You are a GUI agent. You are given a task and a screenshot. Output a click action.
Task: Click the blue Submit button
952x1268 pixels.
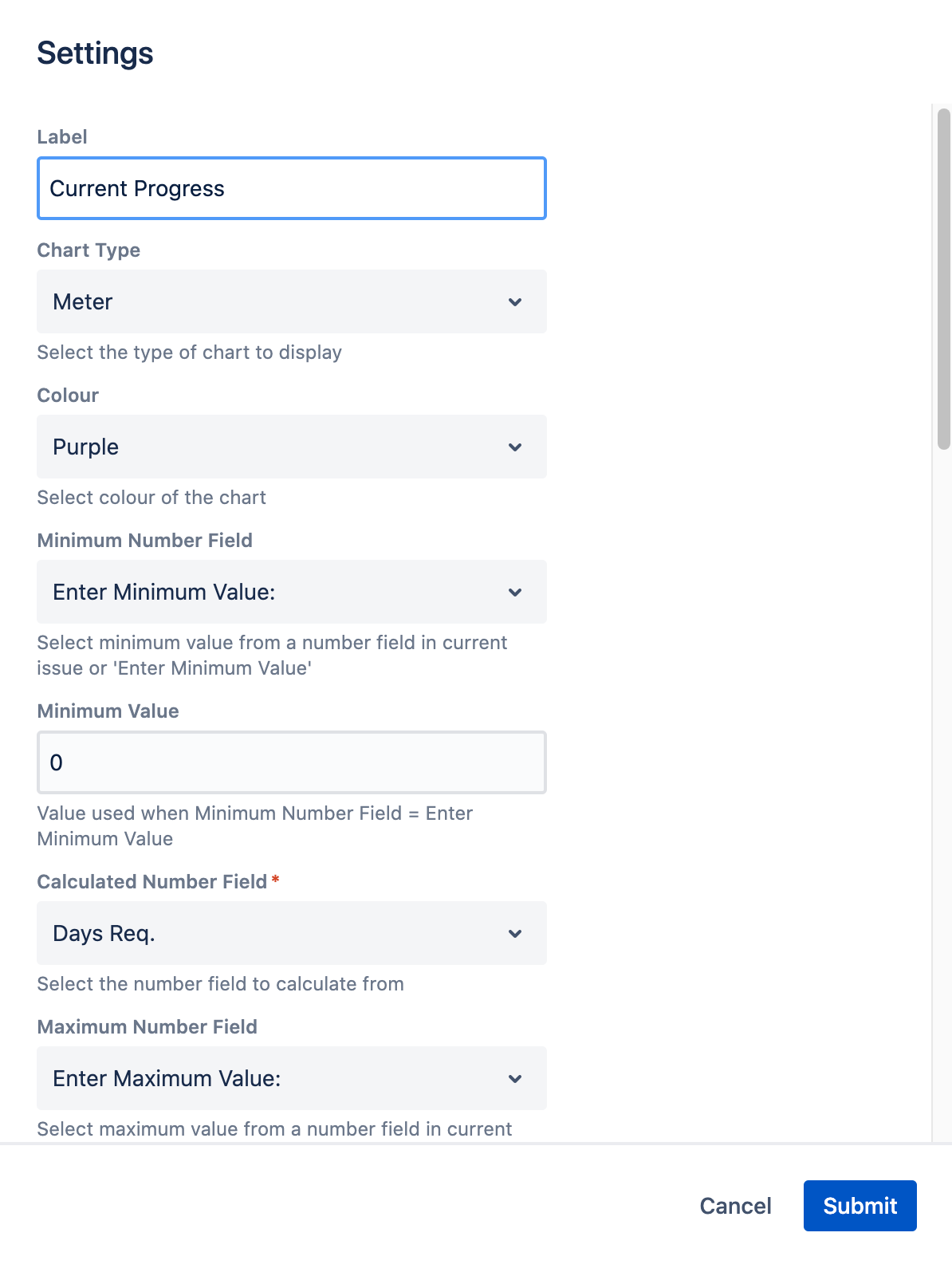860,1206
